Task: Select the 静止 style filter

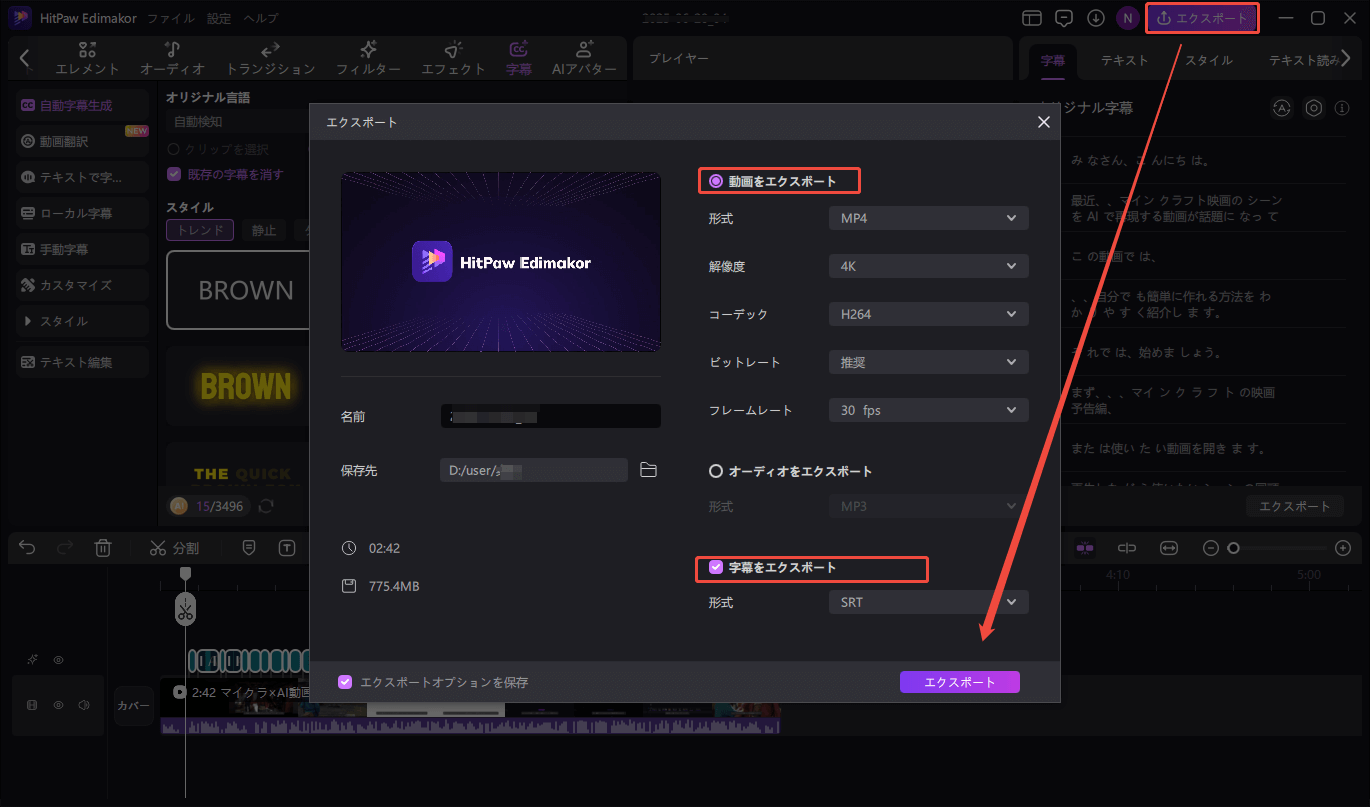Action: pos(264,230)
